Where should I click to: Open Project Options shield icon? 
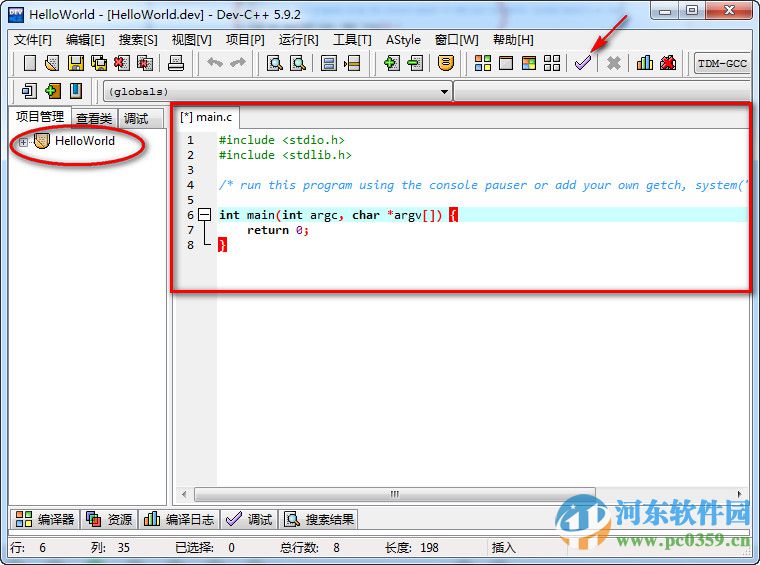445,63
